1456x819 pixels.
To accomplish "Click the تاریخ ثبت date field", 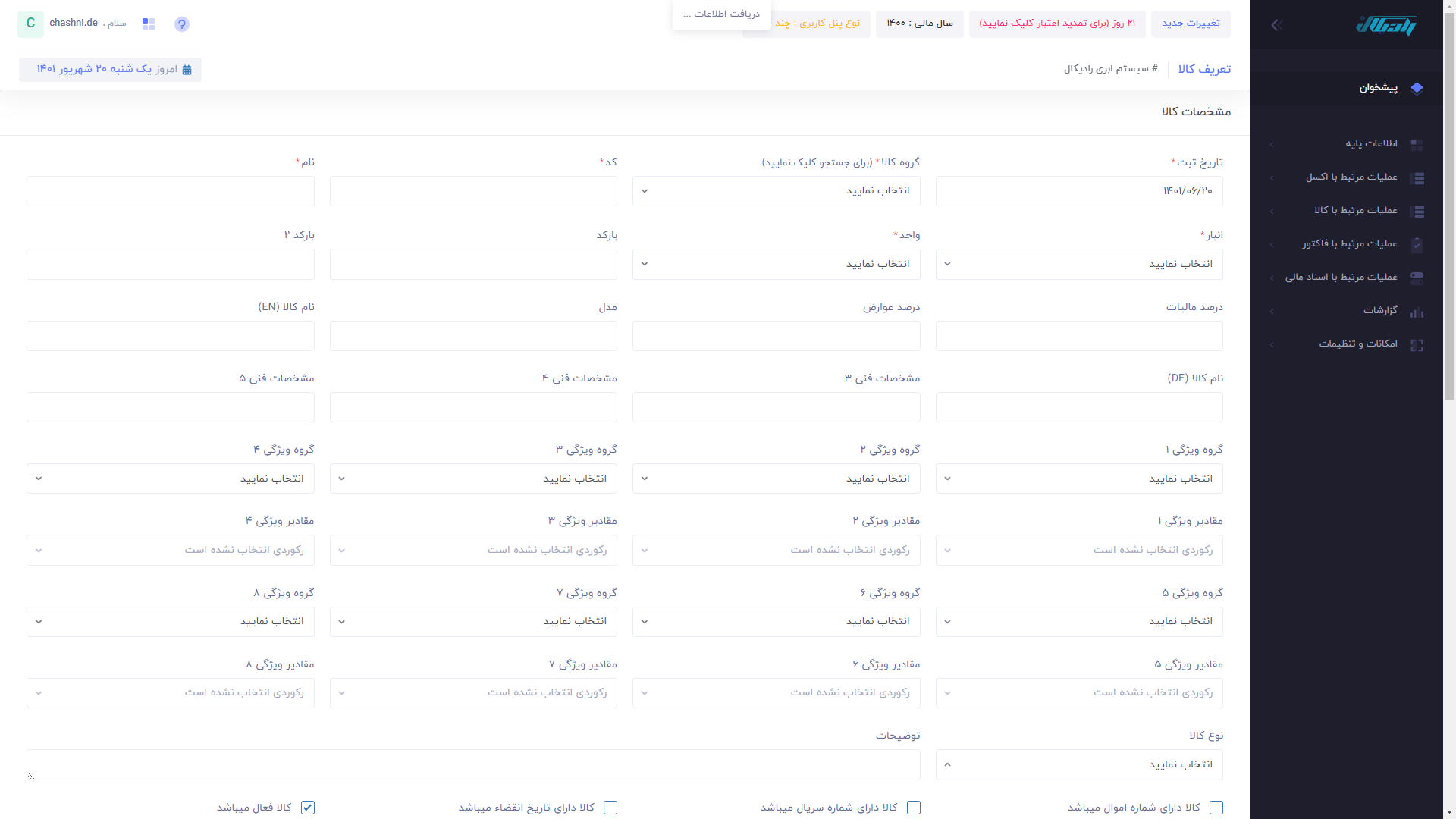I will pyautogui.click(x=1079, y=191).
